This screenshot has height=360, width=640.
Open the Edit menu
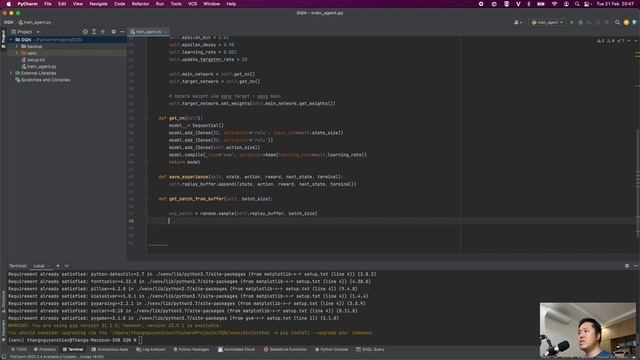click(x=62, y=4)
